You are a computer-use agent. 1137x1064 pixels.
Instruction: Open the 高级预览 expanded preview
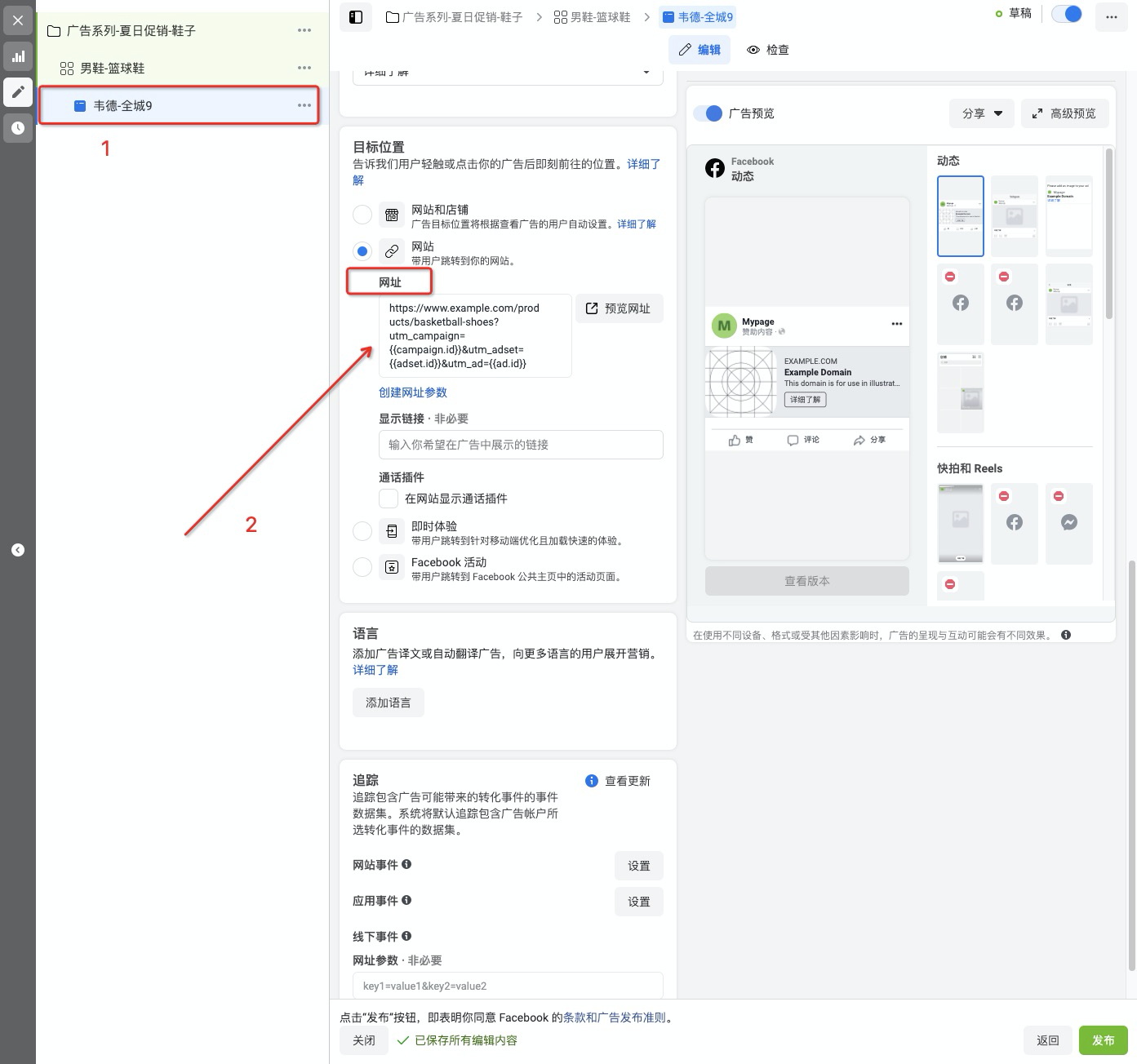pos(1064,113)
